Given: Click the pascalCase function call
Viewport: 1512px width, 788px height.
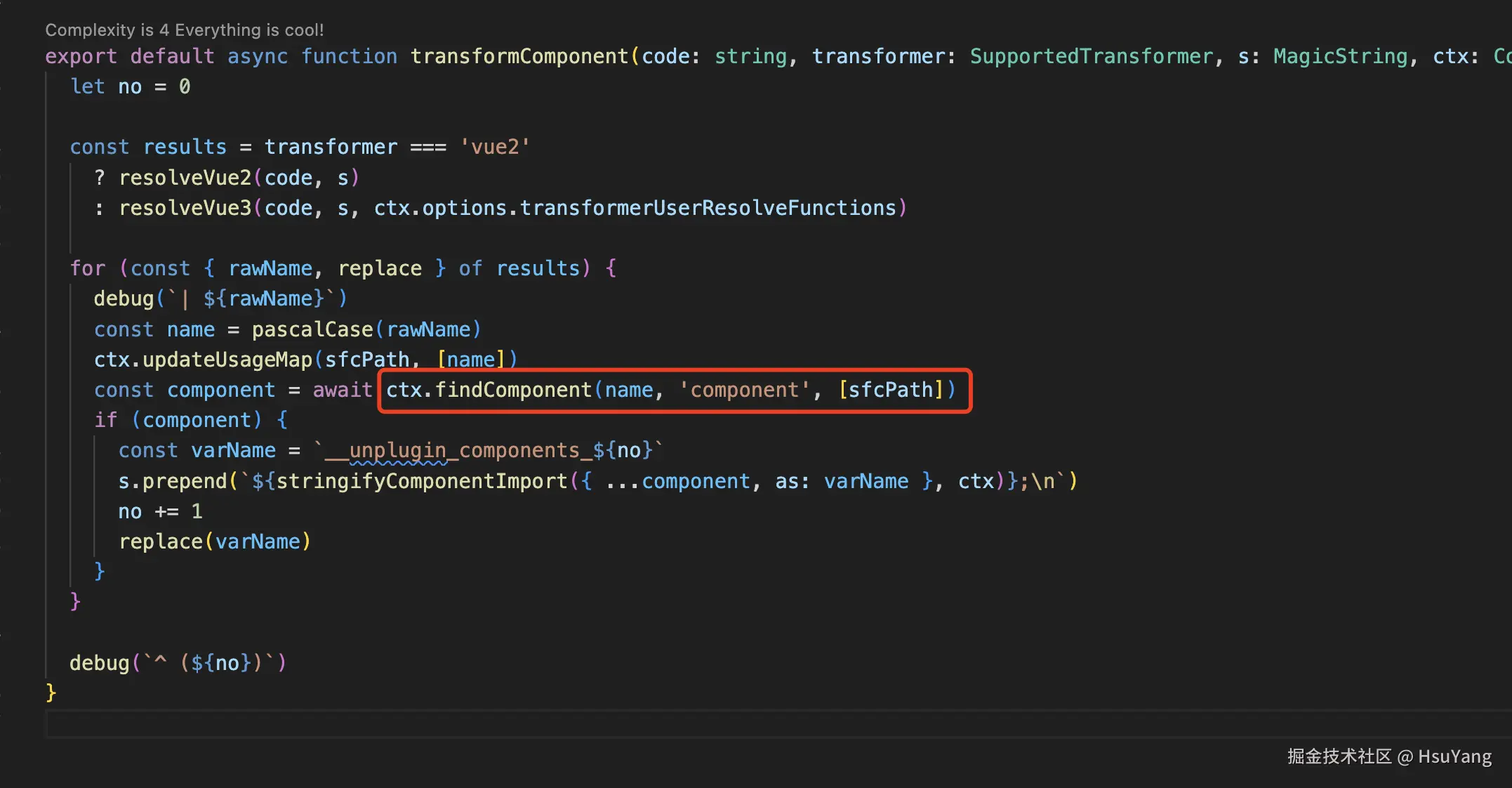Looking at the screenshot, I should click(312, 329).
